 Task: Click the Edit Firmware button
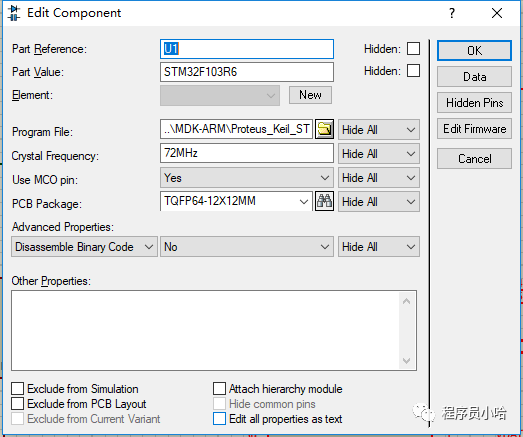[x=474, y=129]
